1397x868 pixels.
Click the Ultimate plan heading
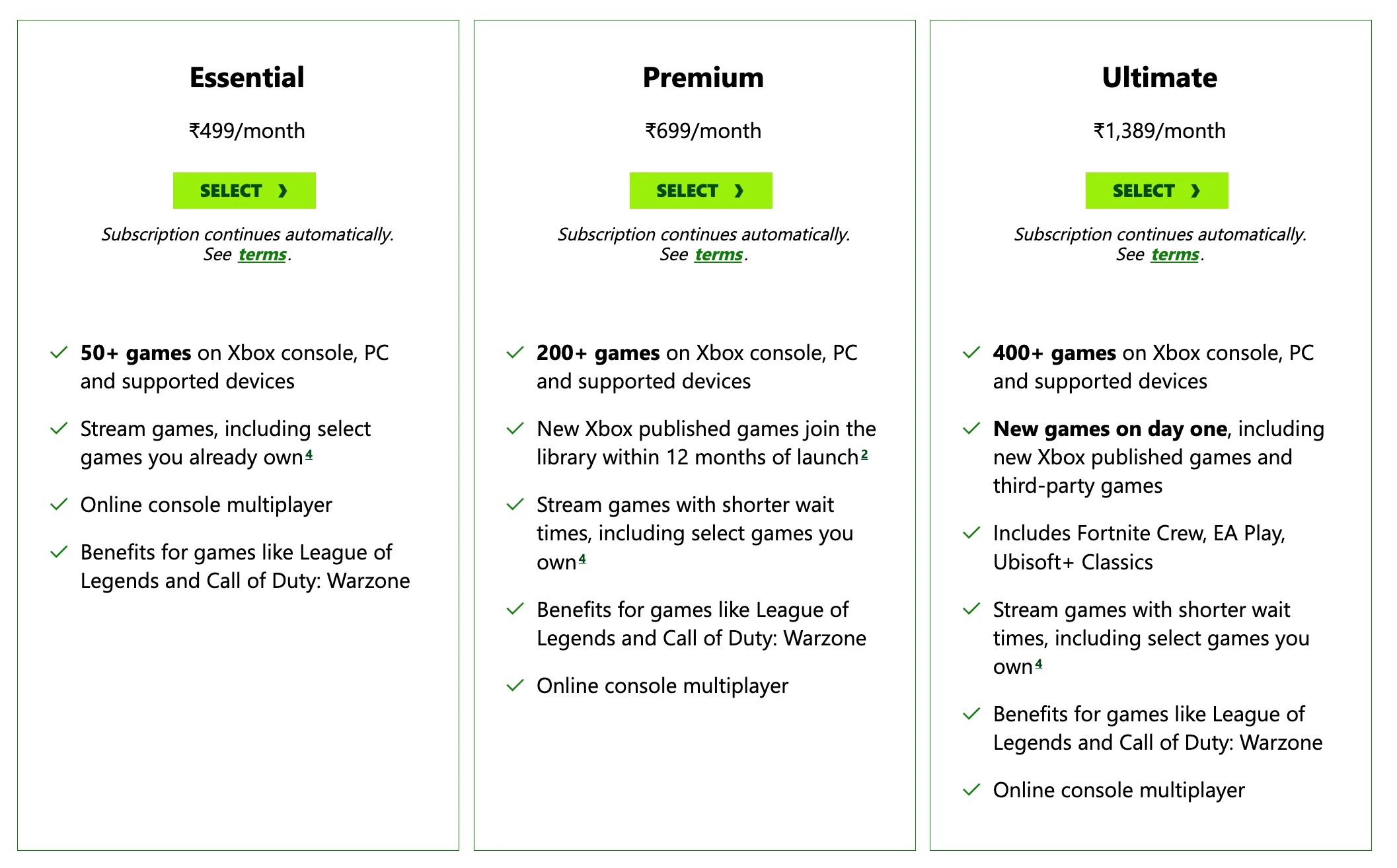pos(1160,77)
